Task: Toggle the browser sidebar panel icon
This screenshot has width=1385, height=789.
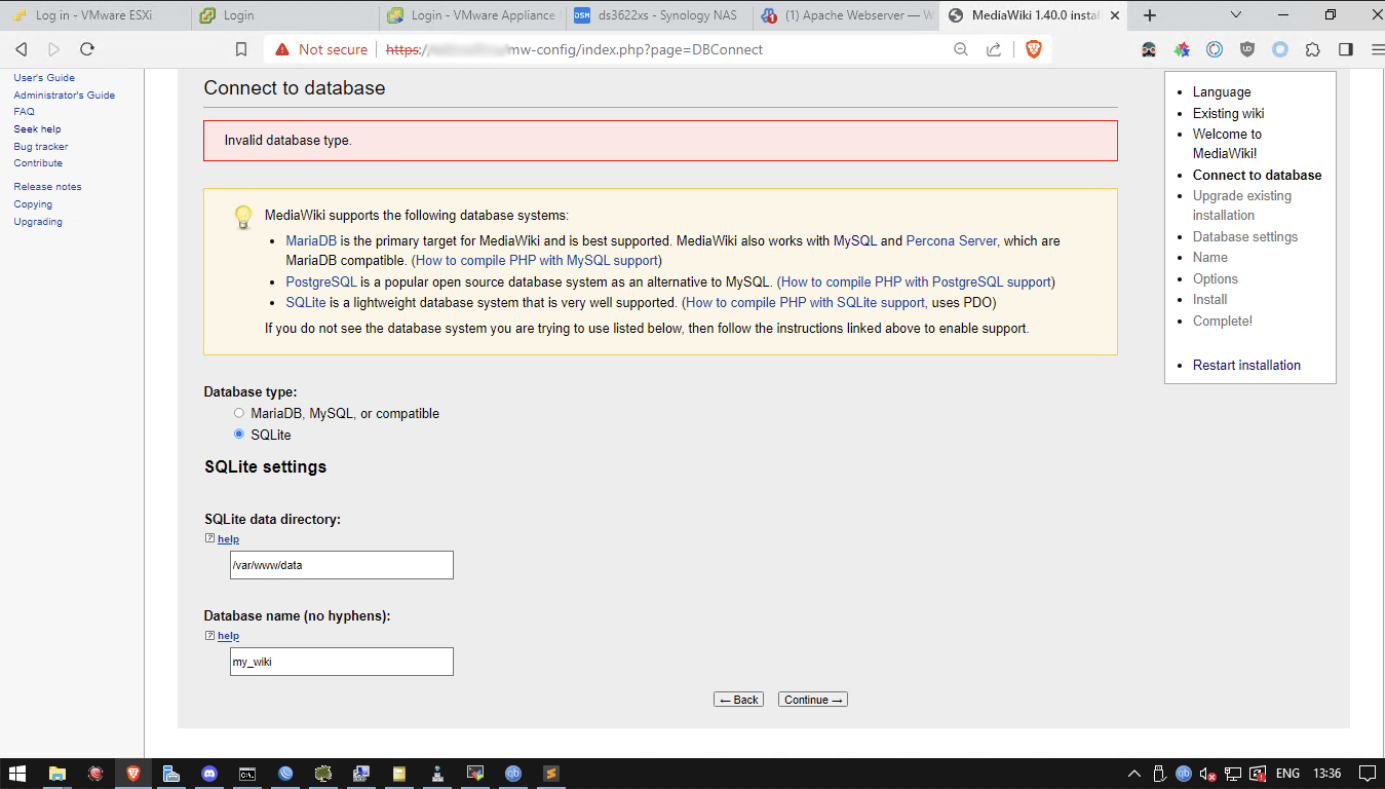Action: (x=1346, y=49)
